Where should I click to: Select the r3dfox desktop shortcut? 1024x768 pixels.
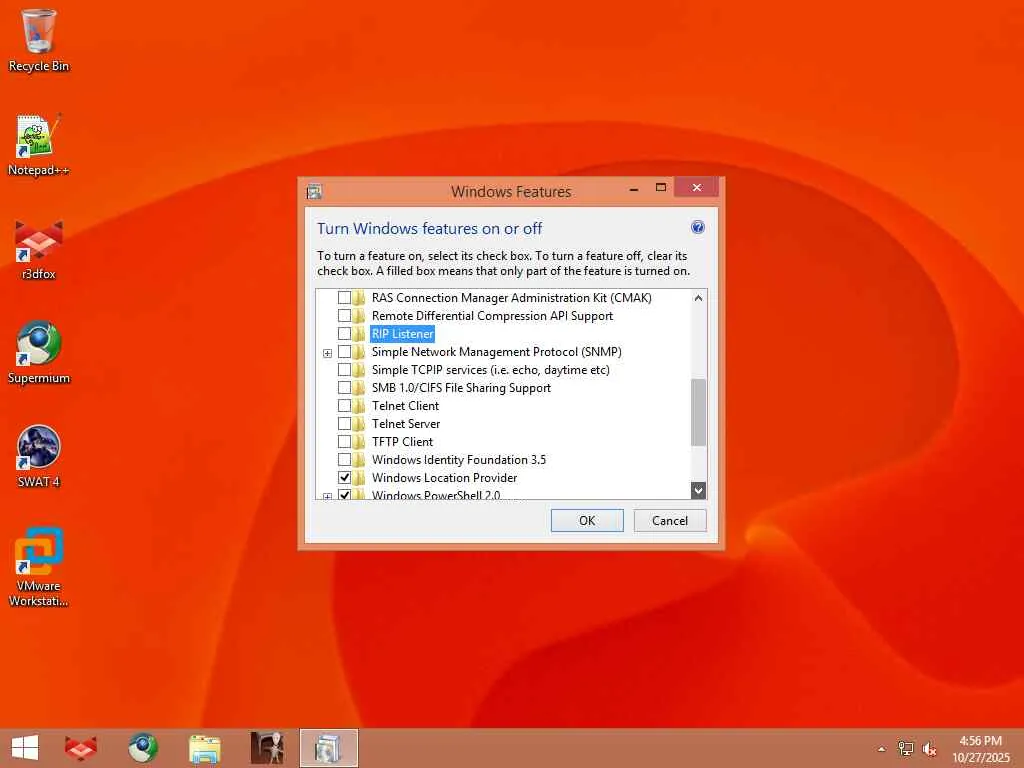[38, 249]
